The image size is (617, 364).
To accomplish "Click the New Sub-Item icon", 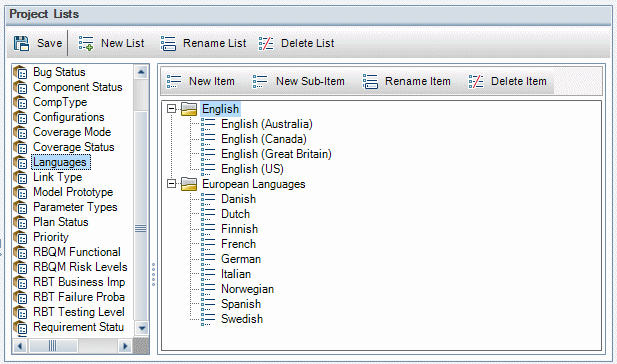I will click(260, 81).
